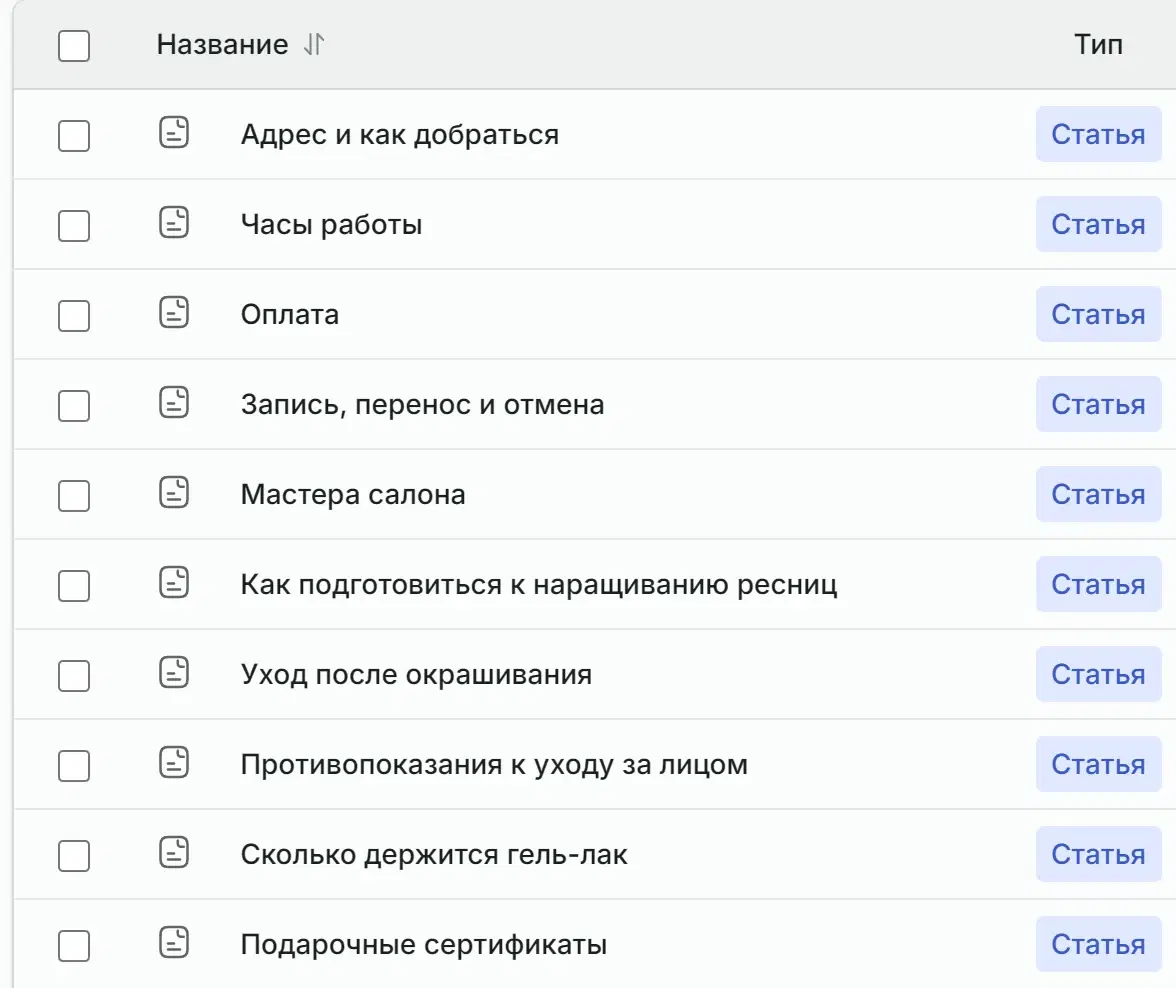
Task: Click the Статья badge in Часы работы row
Action: (x=1098, y=224)
